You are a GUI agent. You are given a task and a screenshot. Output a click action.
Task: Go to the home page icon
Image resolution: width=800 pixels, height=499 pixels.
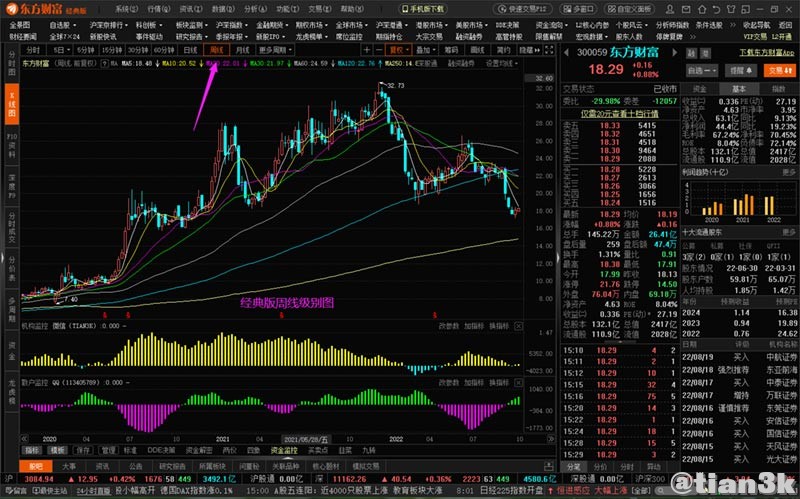[702, 9]
